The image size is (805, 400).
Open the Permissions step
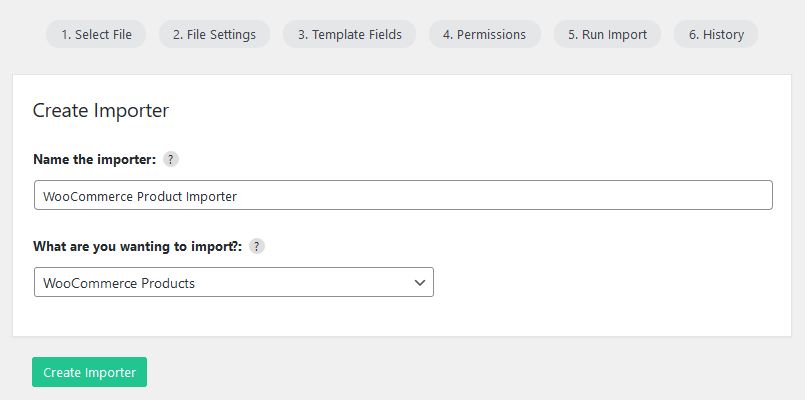485,34
